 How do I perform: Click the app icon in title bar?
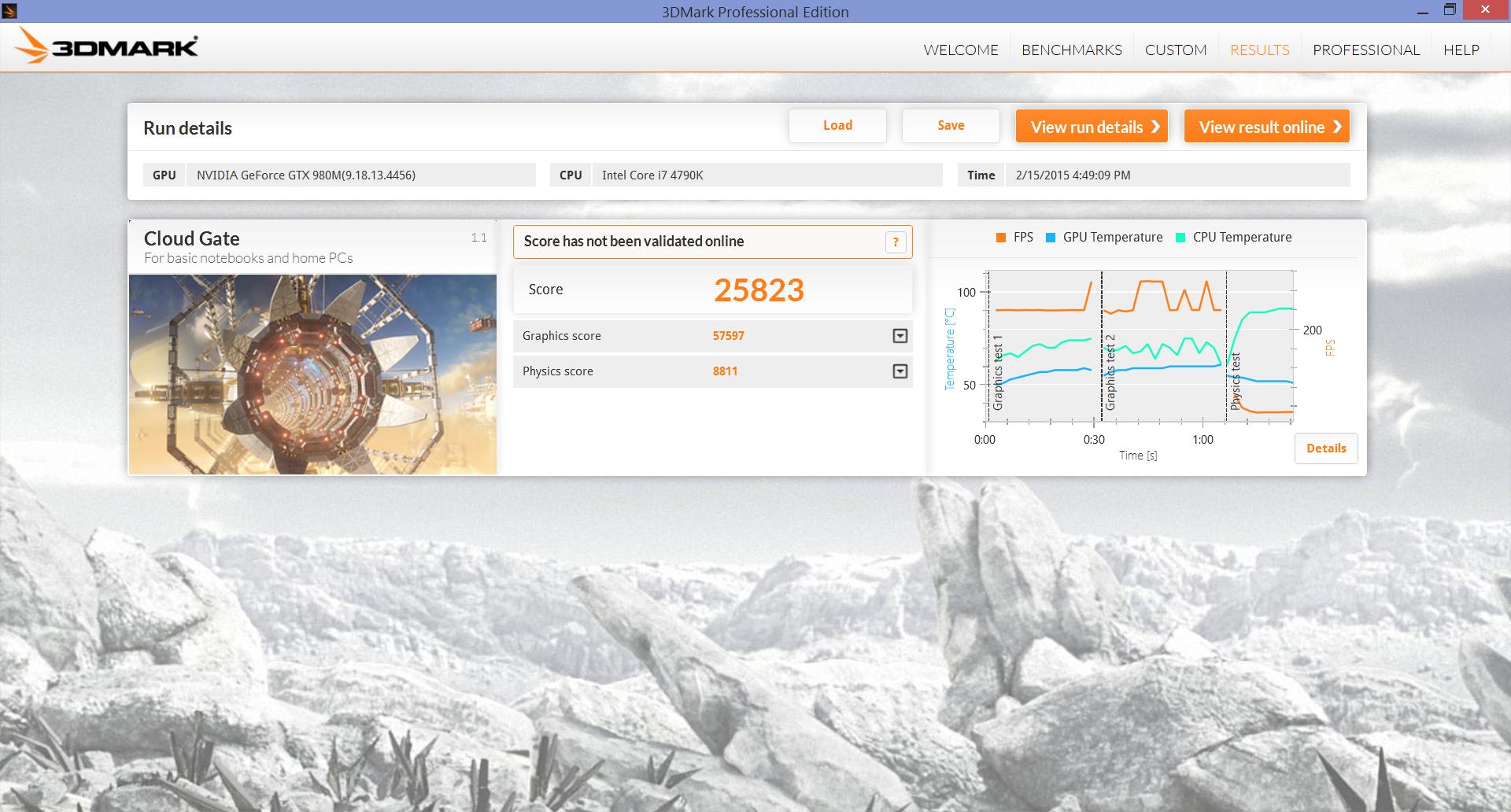[x=9, y=11]
